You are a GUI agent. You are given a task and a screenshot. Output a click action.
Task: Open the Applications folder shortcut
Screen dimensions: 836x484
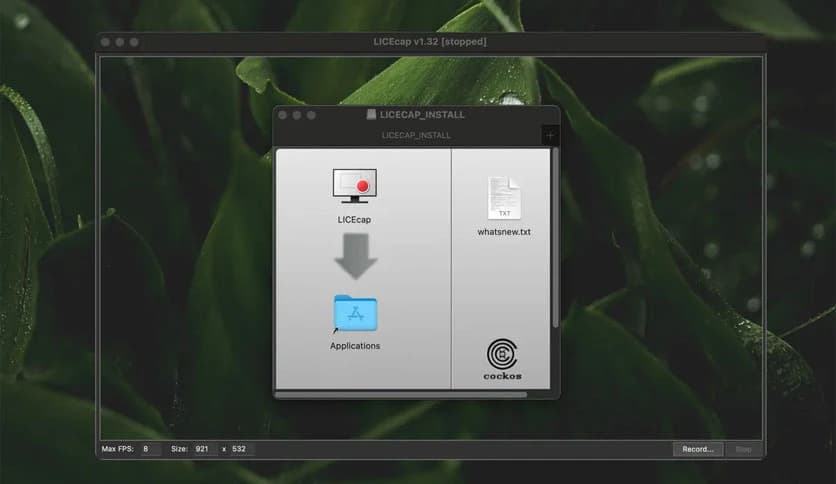[356, 313]
